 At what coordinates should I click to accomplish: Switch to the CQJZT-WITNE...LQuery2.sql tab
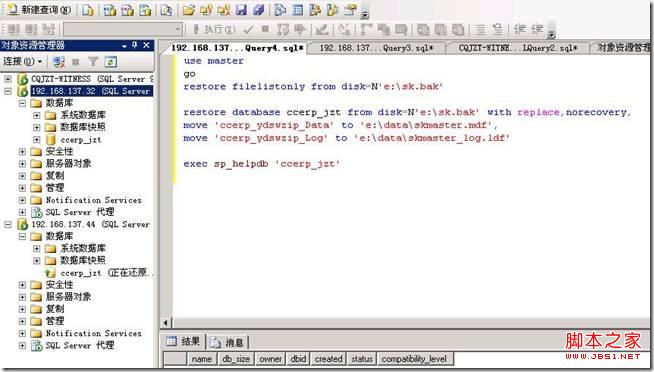coord(518,48)
